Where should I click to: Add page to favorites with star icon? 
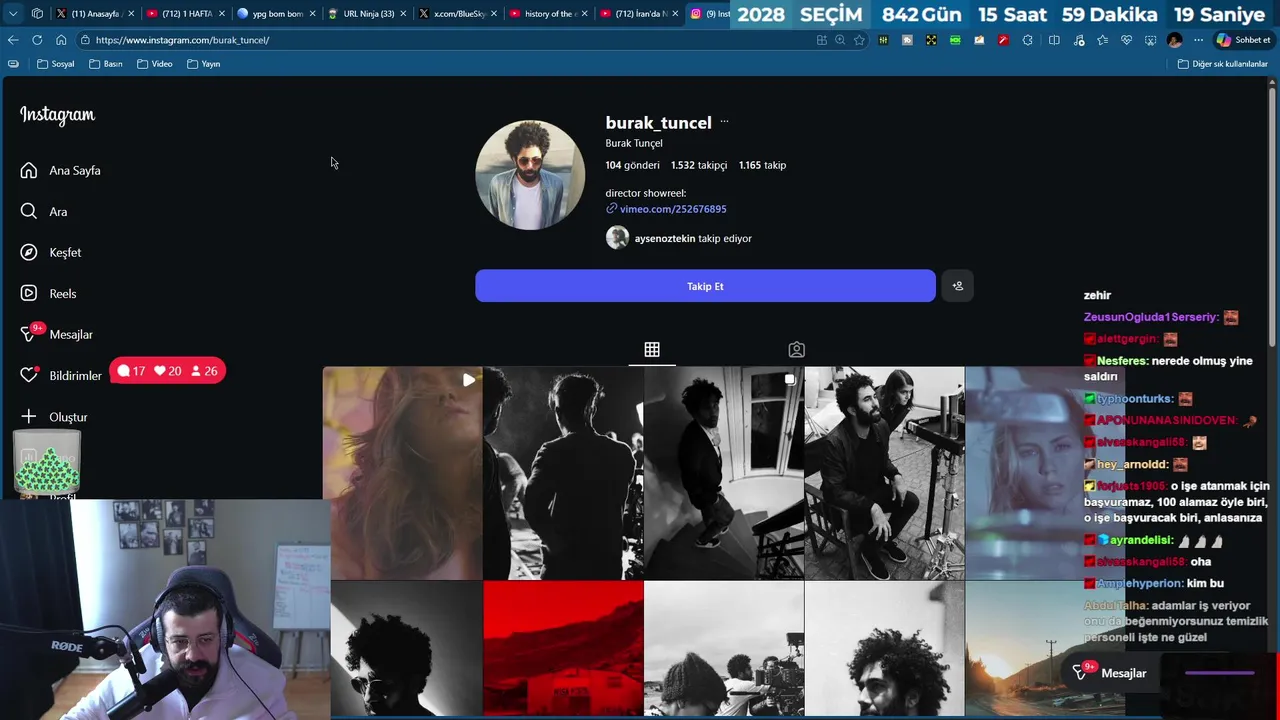[x=859, y=40]
